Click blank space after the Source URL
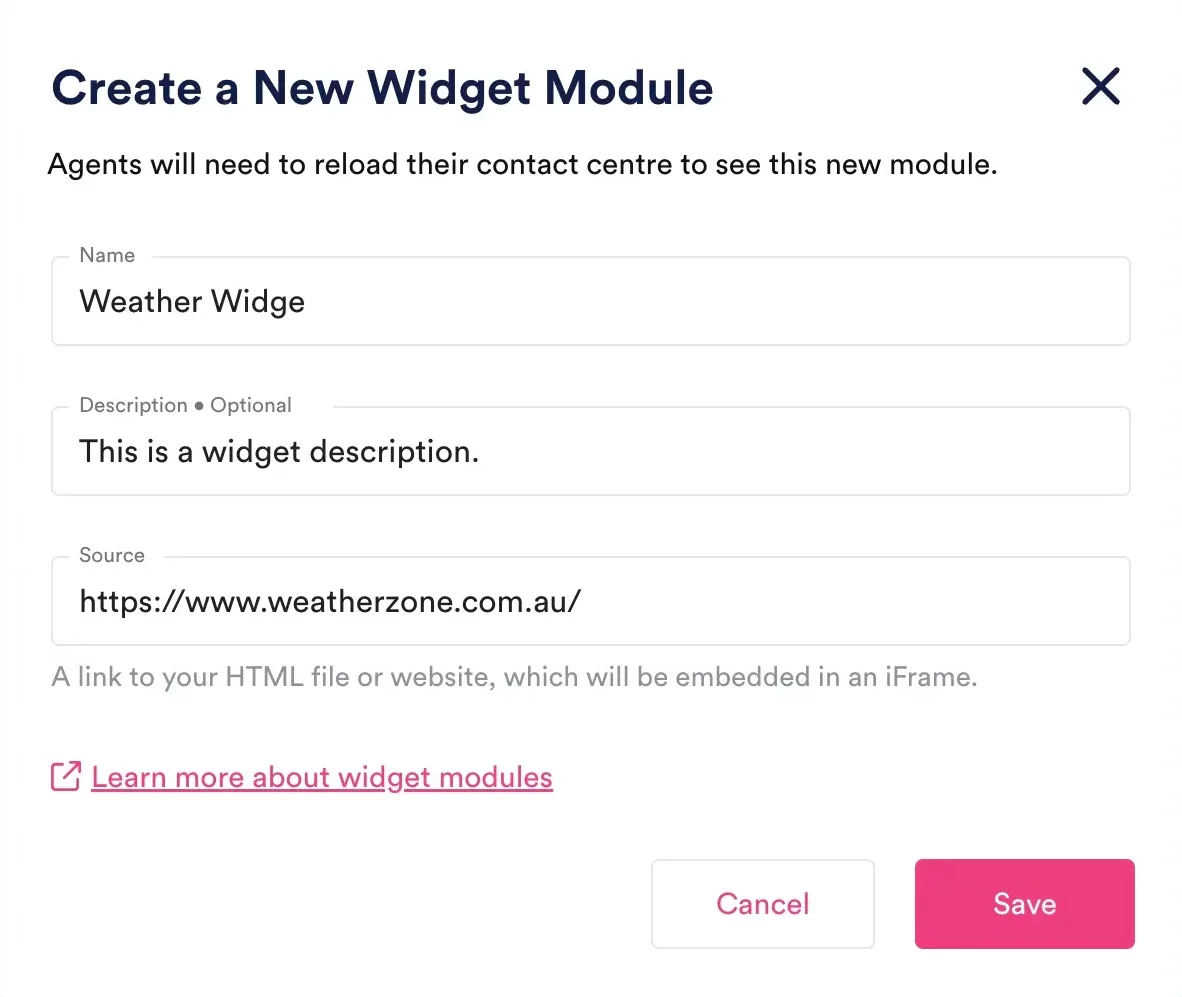 [x=856, y=601]
